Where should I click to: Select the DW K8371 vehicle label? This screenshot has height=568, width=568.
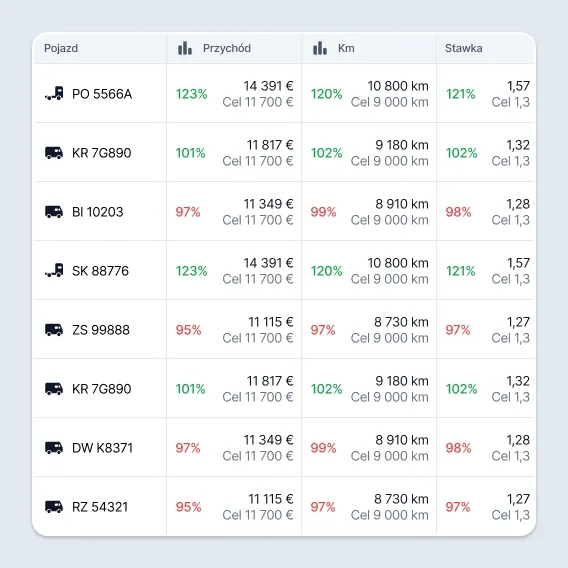(103, 448)
